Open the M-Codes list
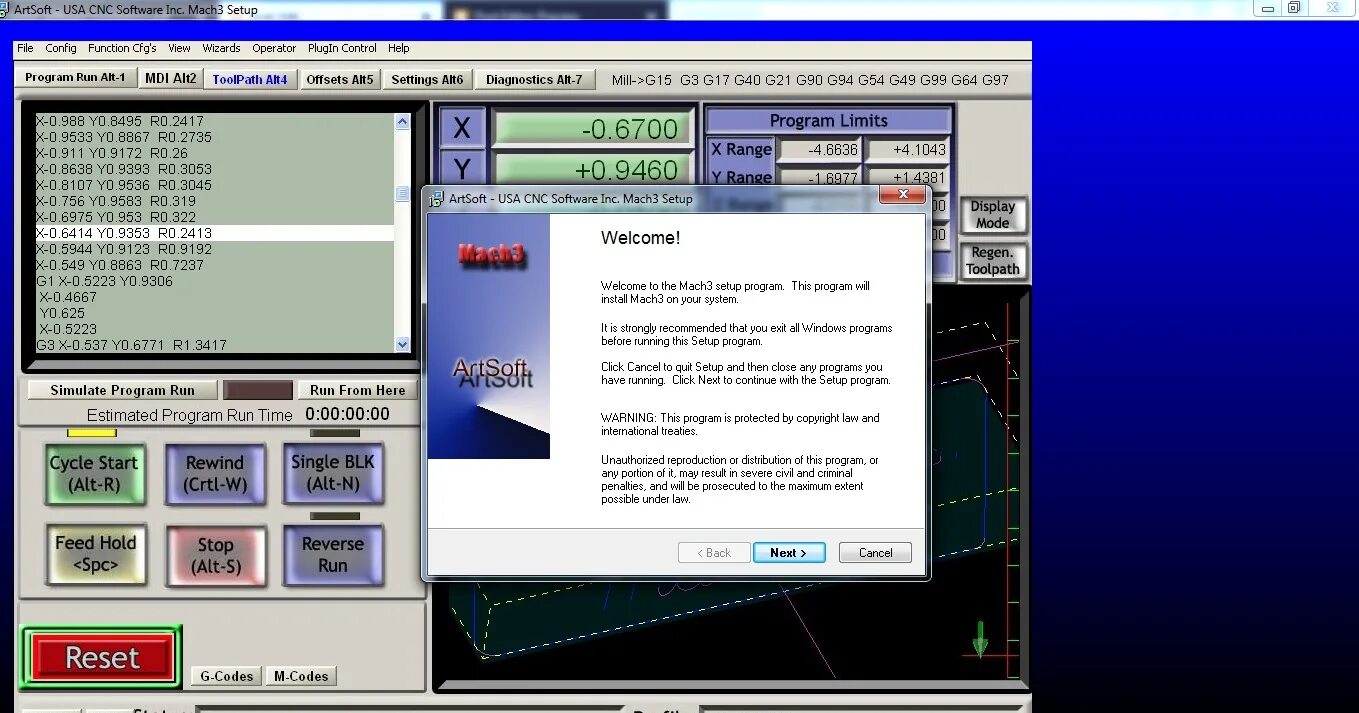Image resolution: width=1359 pixels, height=713 pixels. tap(301, 676)
